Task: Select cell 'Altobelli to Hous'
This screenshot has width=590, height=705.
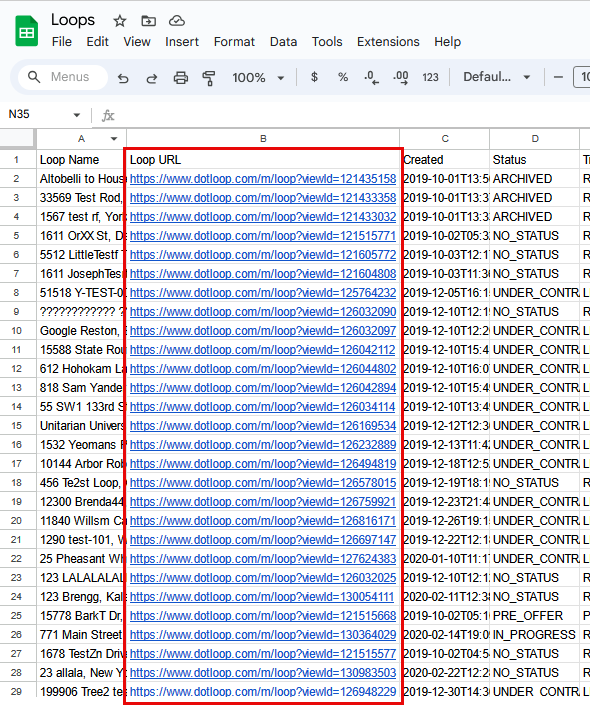Action: 81,179
